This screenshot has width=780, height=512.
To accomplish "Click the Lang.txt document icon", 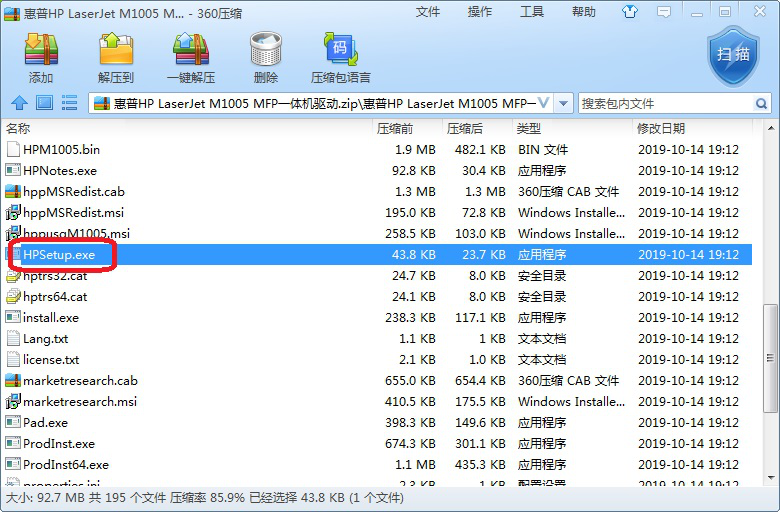I will click(x=13, y=338).
